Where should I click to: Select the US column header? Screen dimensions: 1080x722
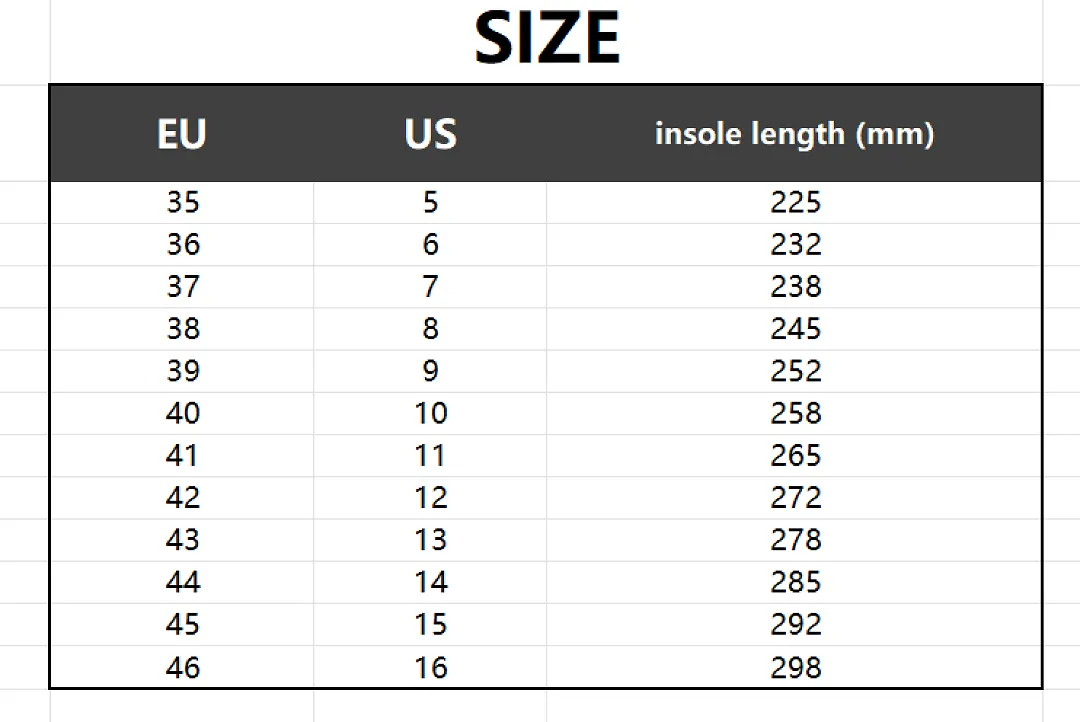pos(430,134)
